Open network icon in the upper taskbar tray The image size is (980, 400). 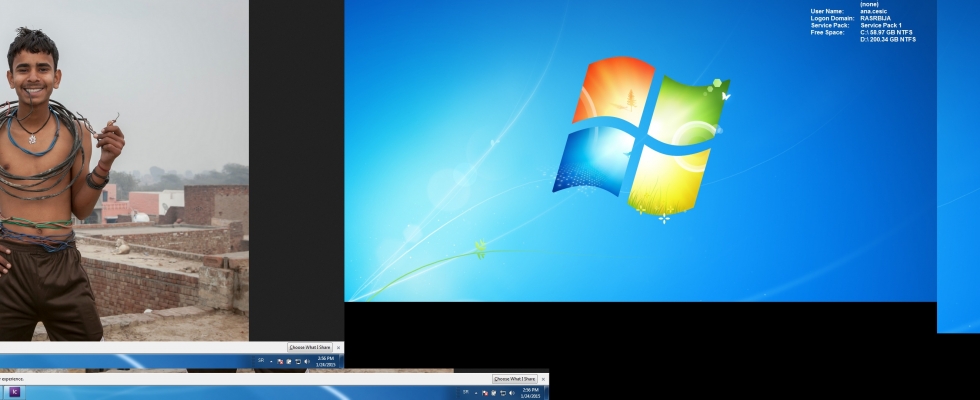[x=297, y=360]
